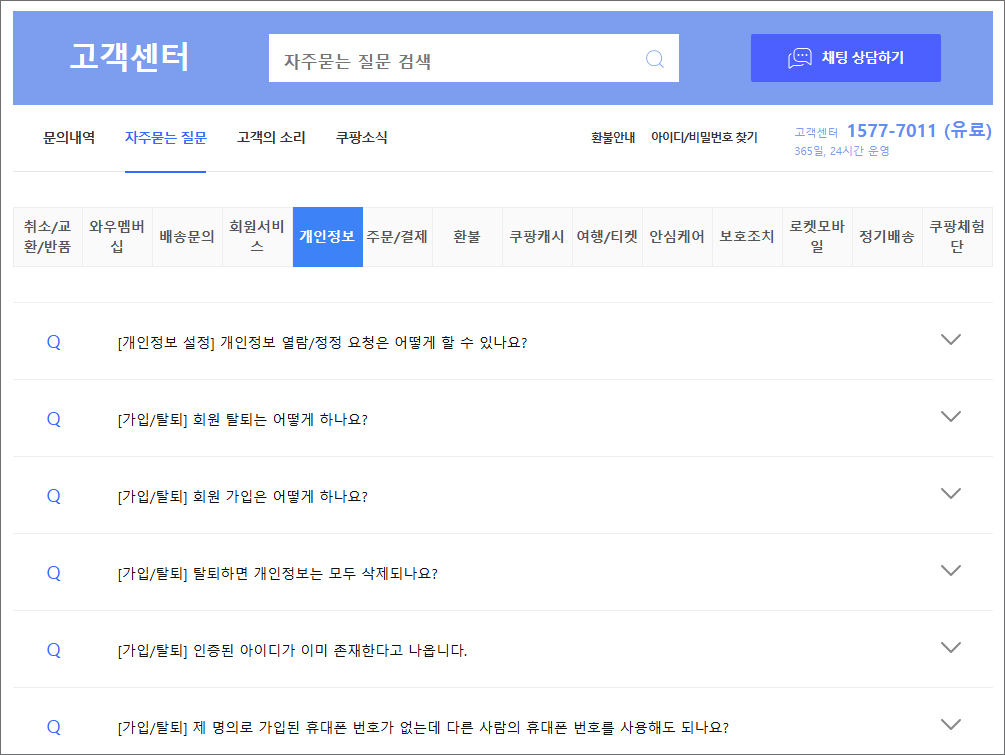Click the Q icon beside 회원 가입은 question
The width and height of the screenshot is (1005, 755).
54,496
